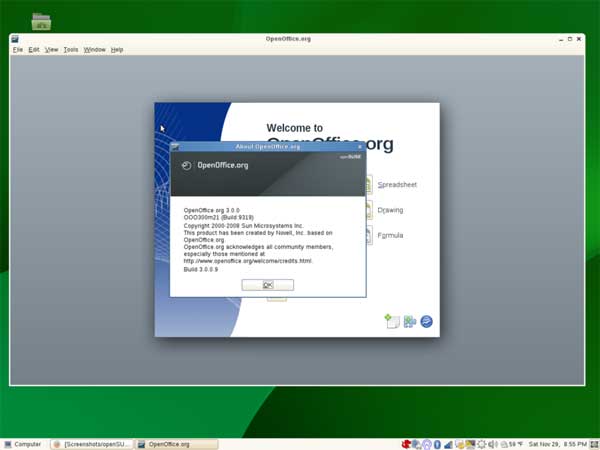
Task: Open the Computer menu in taskbar
Action: [x=22, y=443]
